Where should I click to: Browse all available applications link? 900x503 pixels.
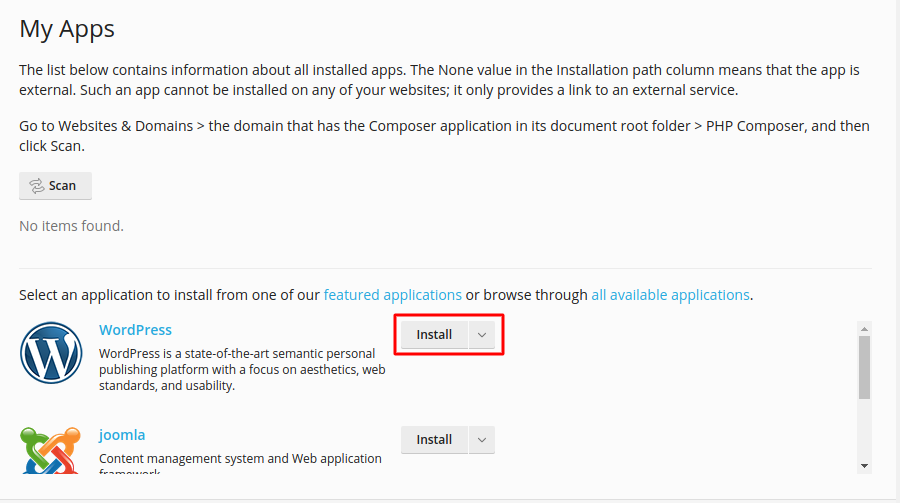670,295
